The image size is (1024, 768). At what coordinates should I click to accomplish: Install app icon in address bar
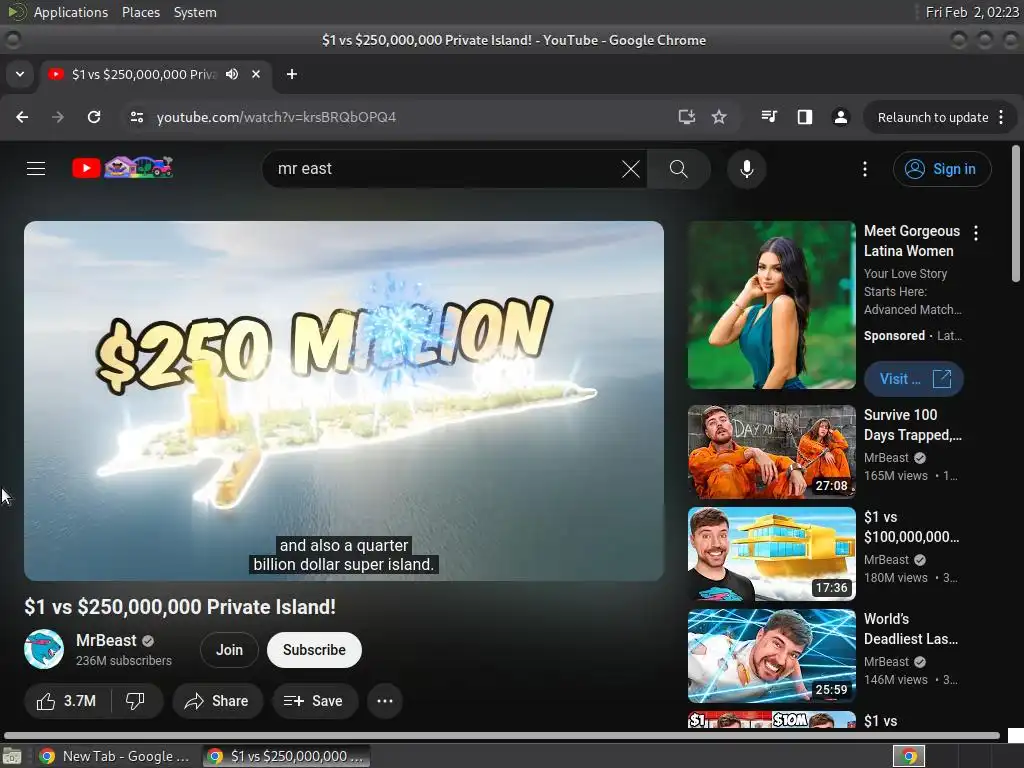(x=686, y=117)
